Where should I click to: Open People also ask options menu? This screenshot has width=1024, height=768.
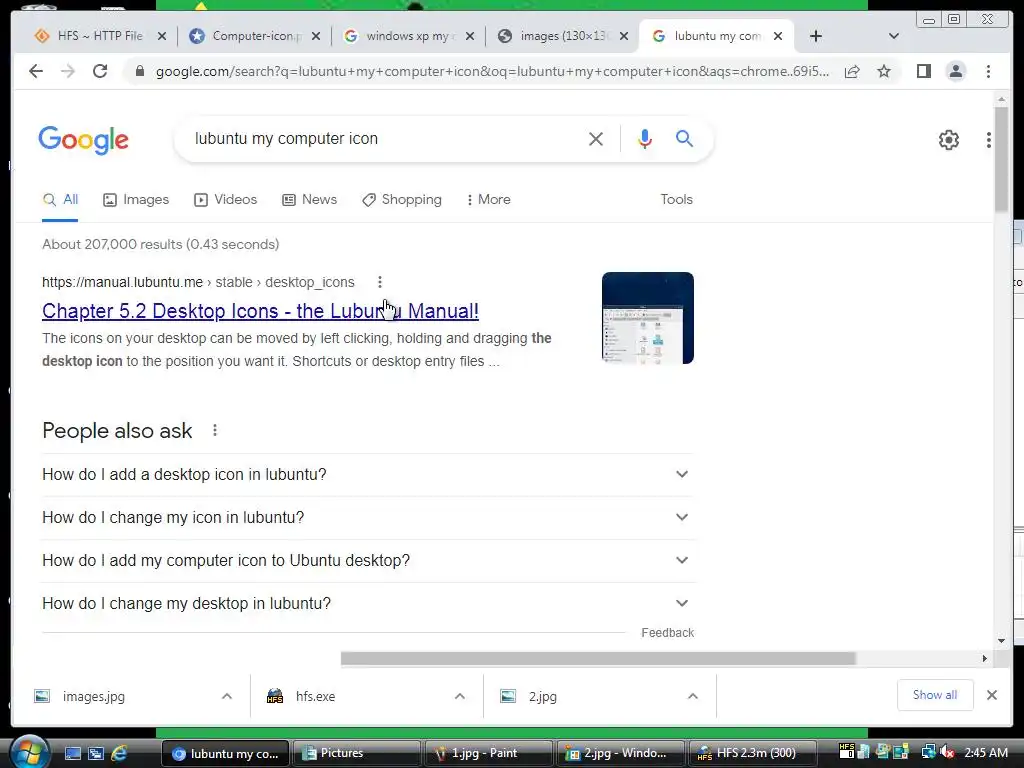215,430
